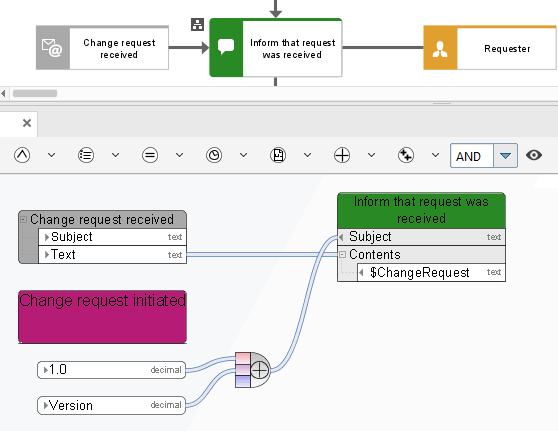Click the splitter handle between panels
The width and height of the screenshot is (558, 431).
442,104
